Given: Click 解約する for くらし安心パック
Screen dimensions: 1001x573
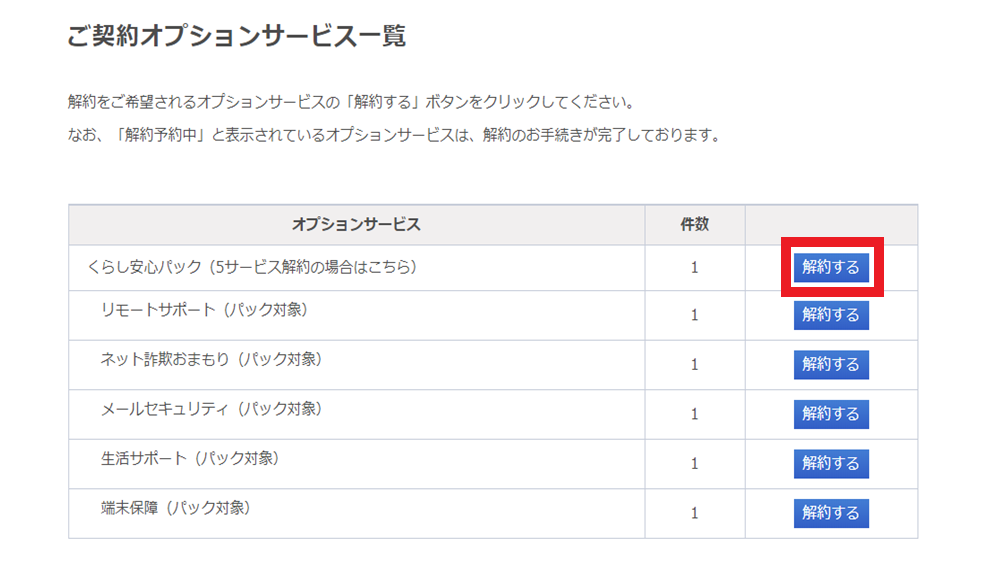Looking at the screenshot, I should point(831,267).
